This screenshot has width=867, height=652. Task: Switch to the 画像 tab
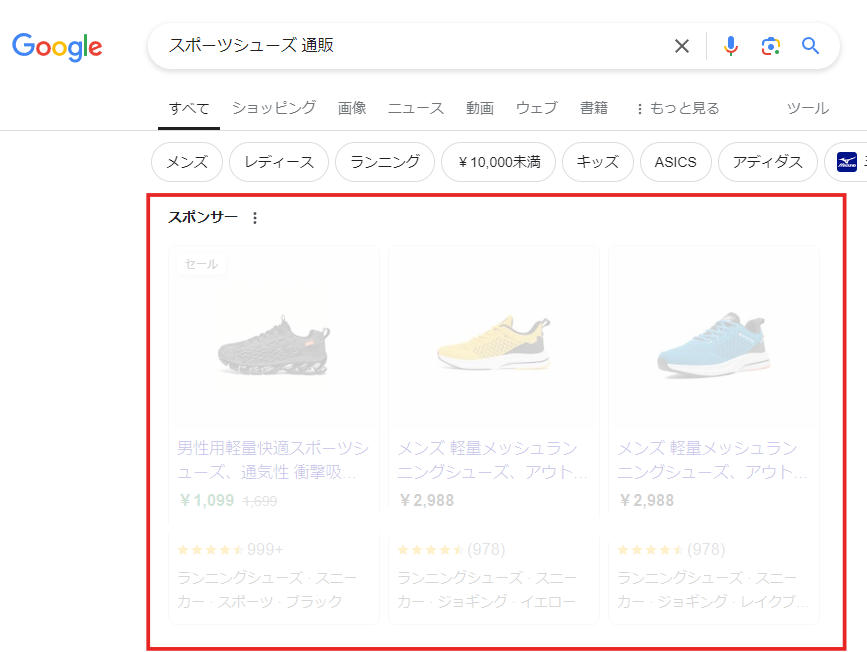pos(352,108)
